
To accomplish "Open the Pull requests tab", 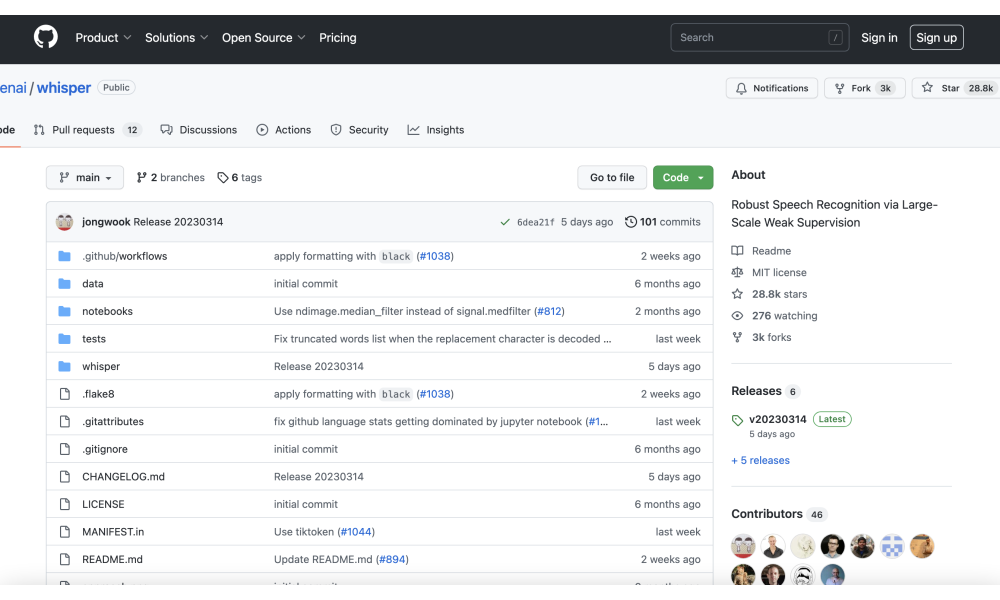I will 87,130.
